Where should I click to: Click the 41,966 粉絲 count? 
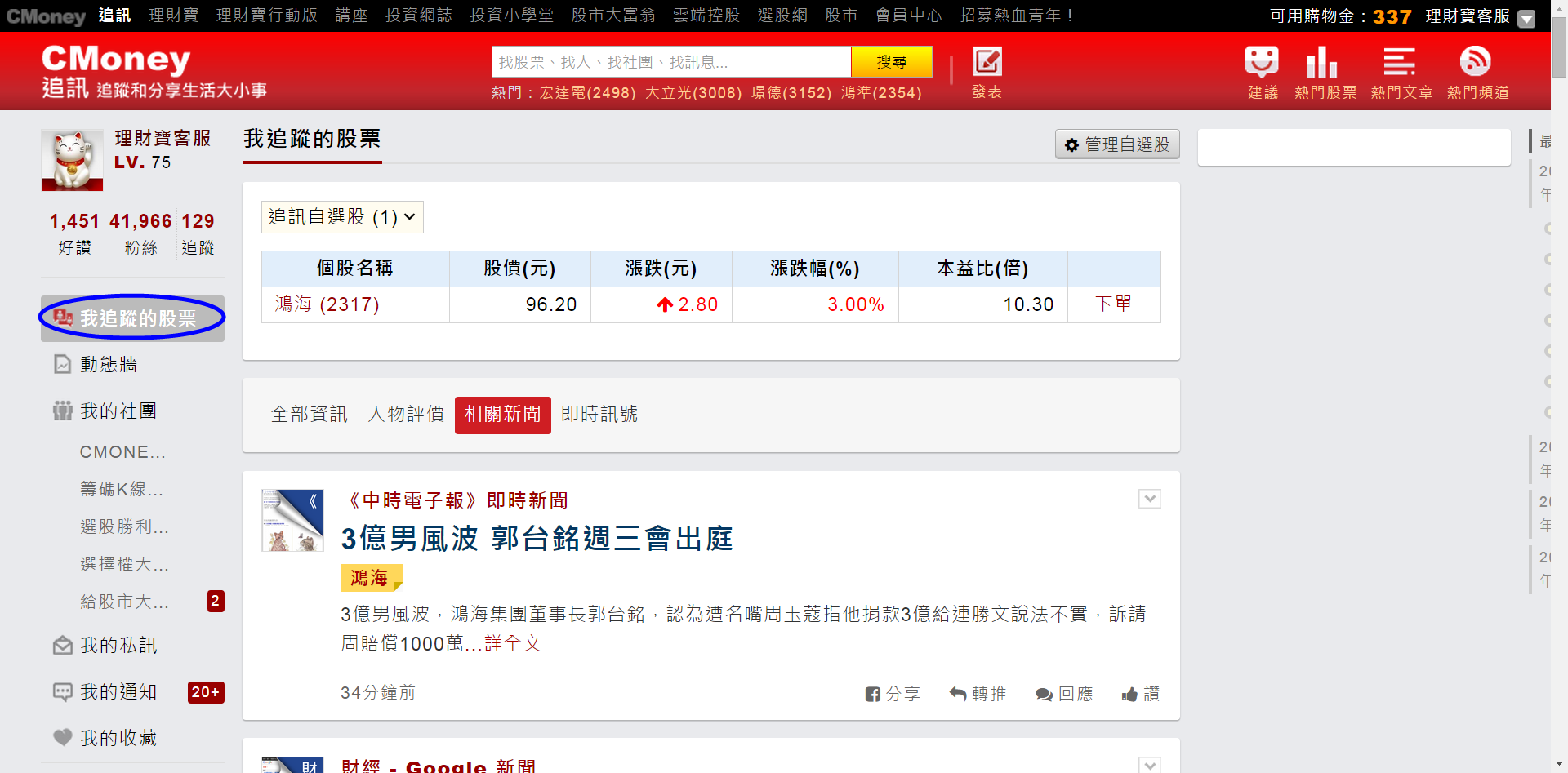pyautogui.click(x=140, y=233)
